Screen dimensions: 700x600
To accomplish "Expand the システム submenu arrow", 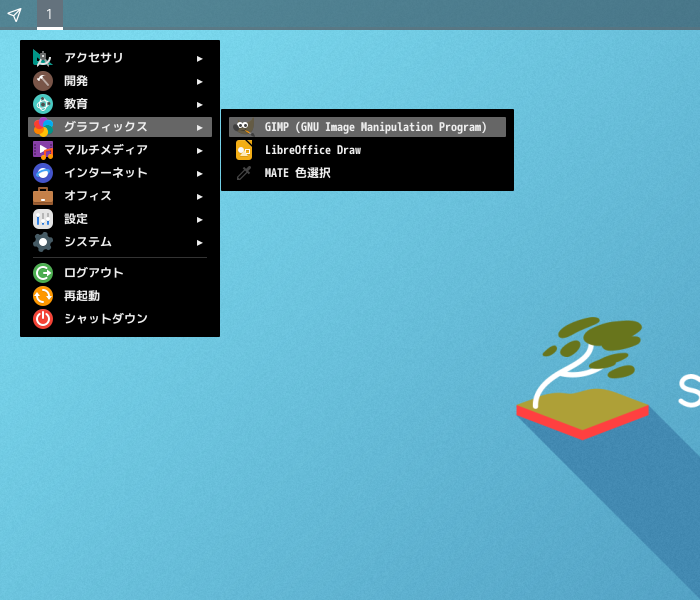I will (200, 242).
